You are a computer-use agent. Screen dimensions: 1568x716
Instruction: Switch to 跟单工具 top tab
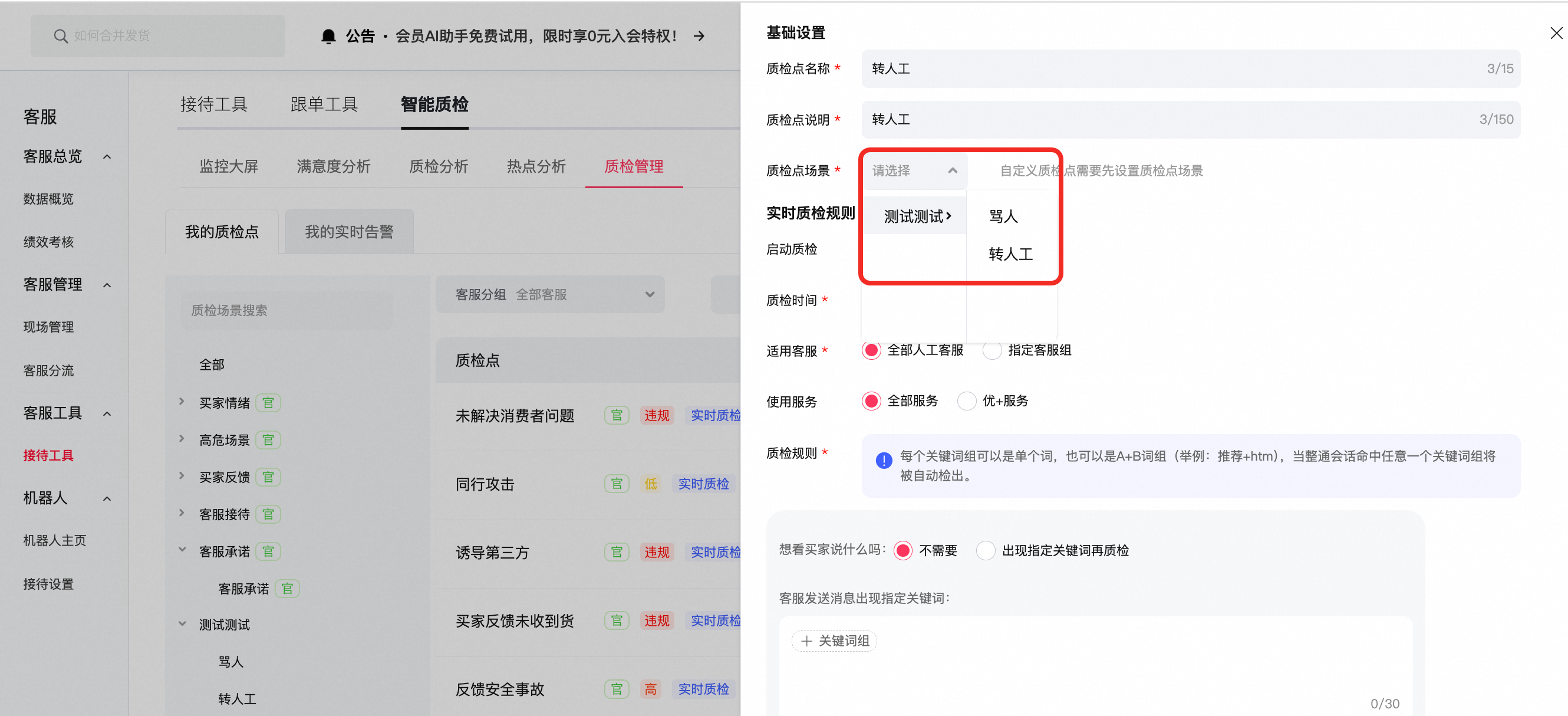[x=324, y=104]
